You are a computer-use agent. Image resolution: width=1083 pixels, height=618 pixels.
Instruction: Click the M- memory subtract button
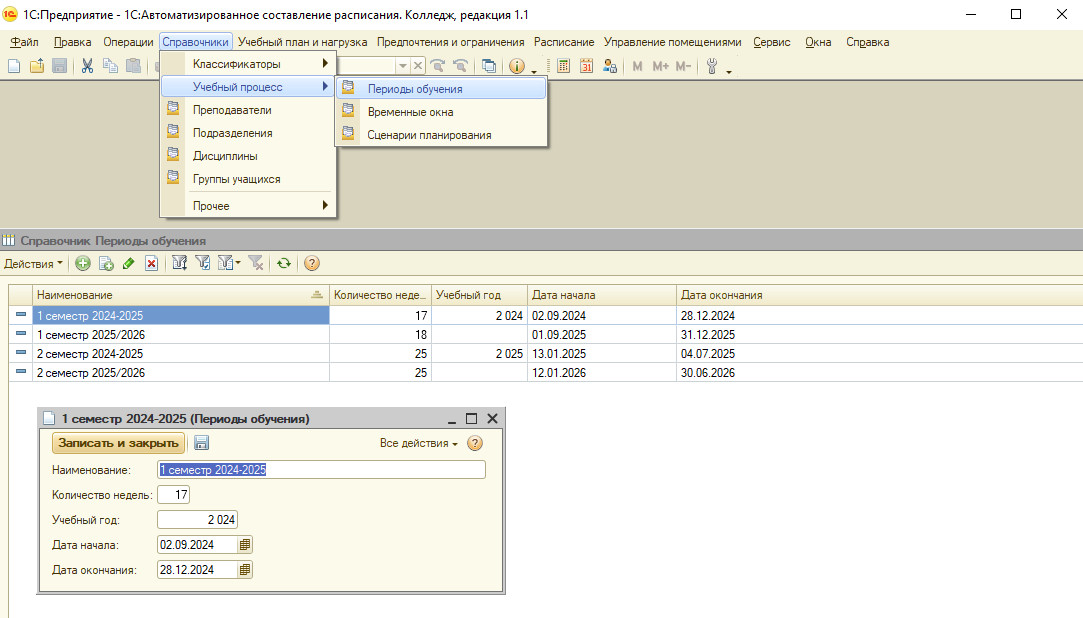tap(683, 66)
